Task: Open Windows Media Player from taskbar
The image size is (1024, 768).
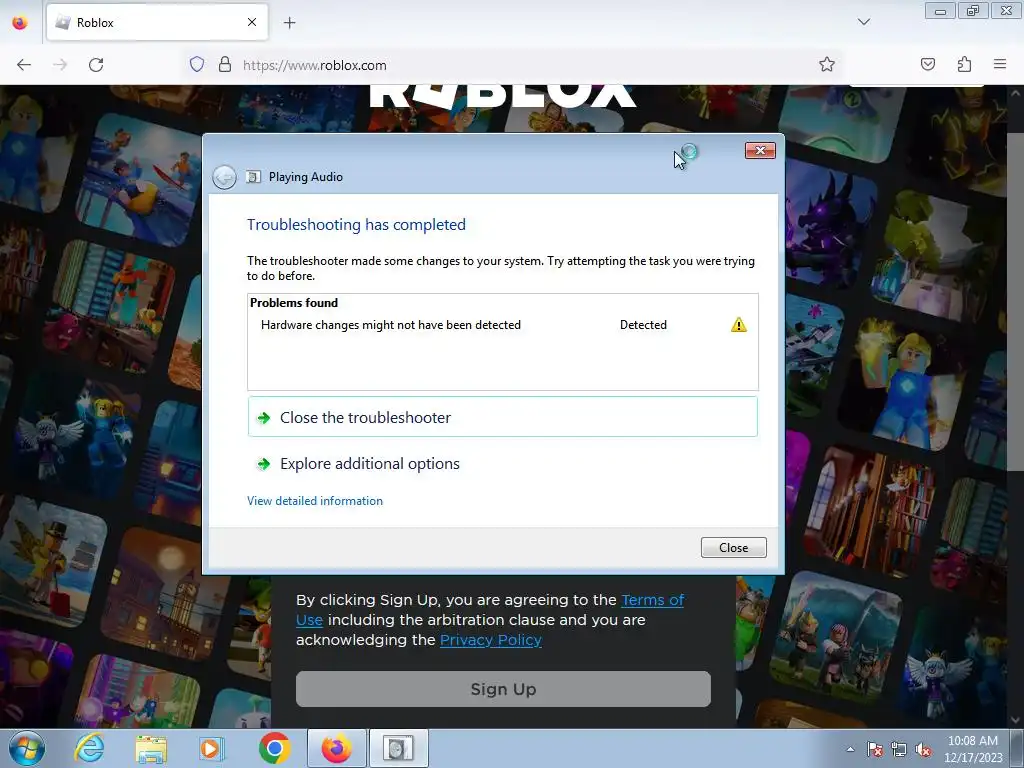Action: (x=212, y=748)
